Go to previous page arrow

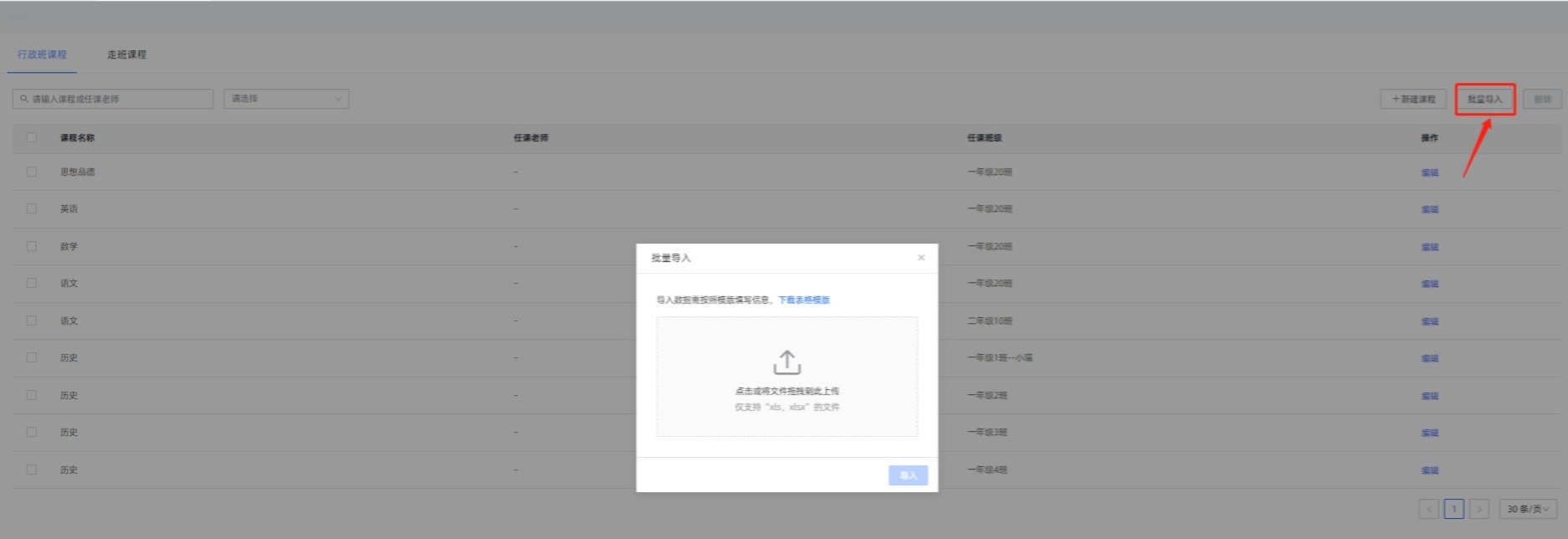point(1429,509)
